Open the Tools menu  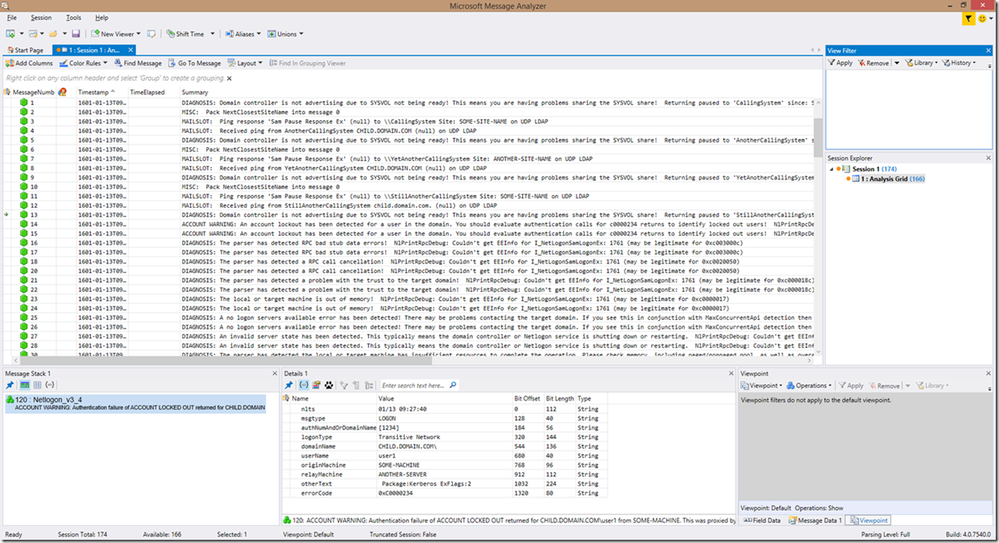(74, 18)
